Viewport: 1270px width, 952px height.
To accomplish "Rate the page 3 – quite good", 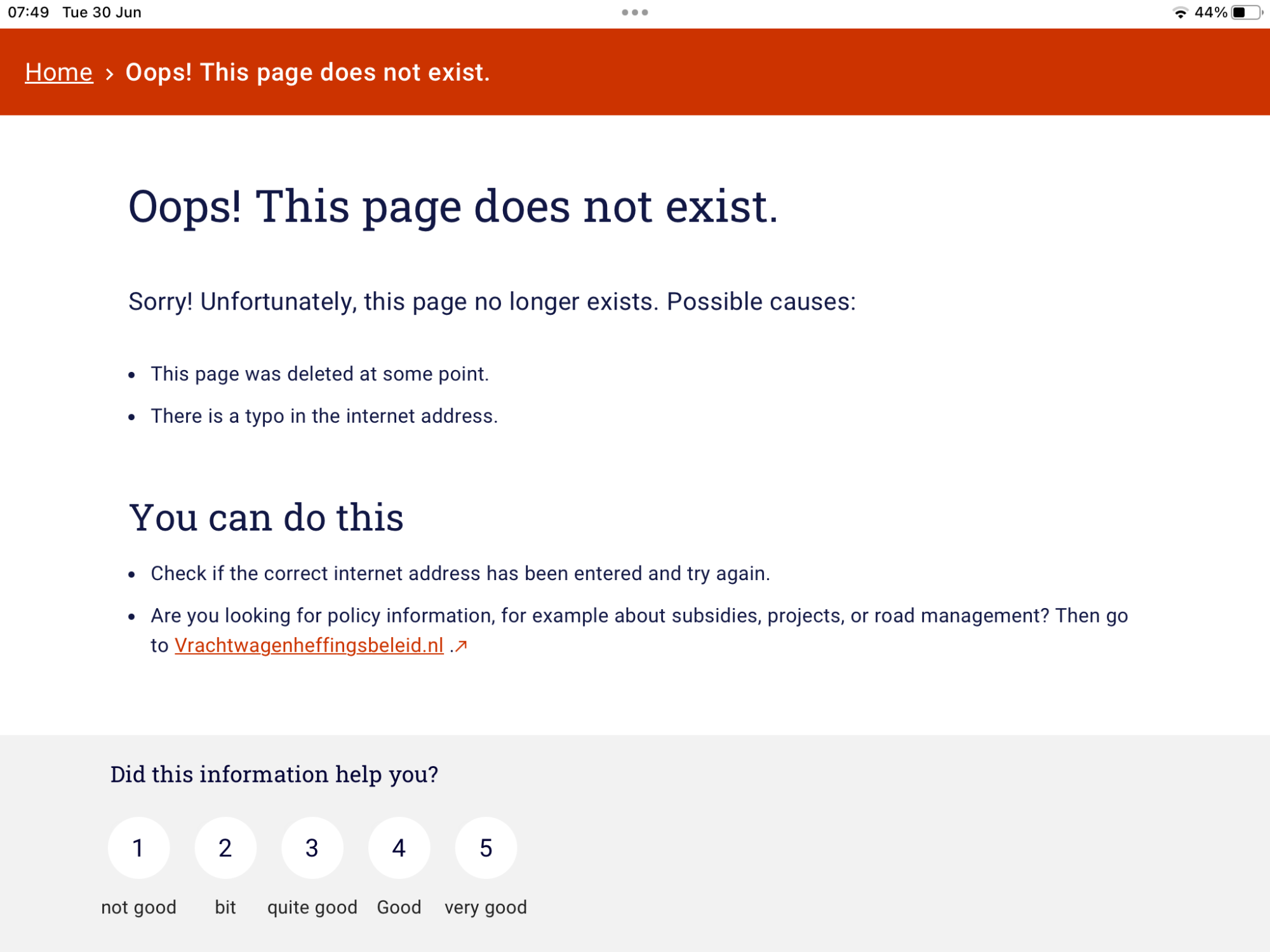I will tap(312, 848).
